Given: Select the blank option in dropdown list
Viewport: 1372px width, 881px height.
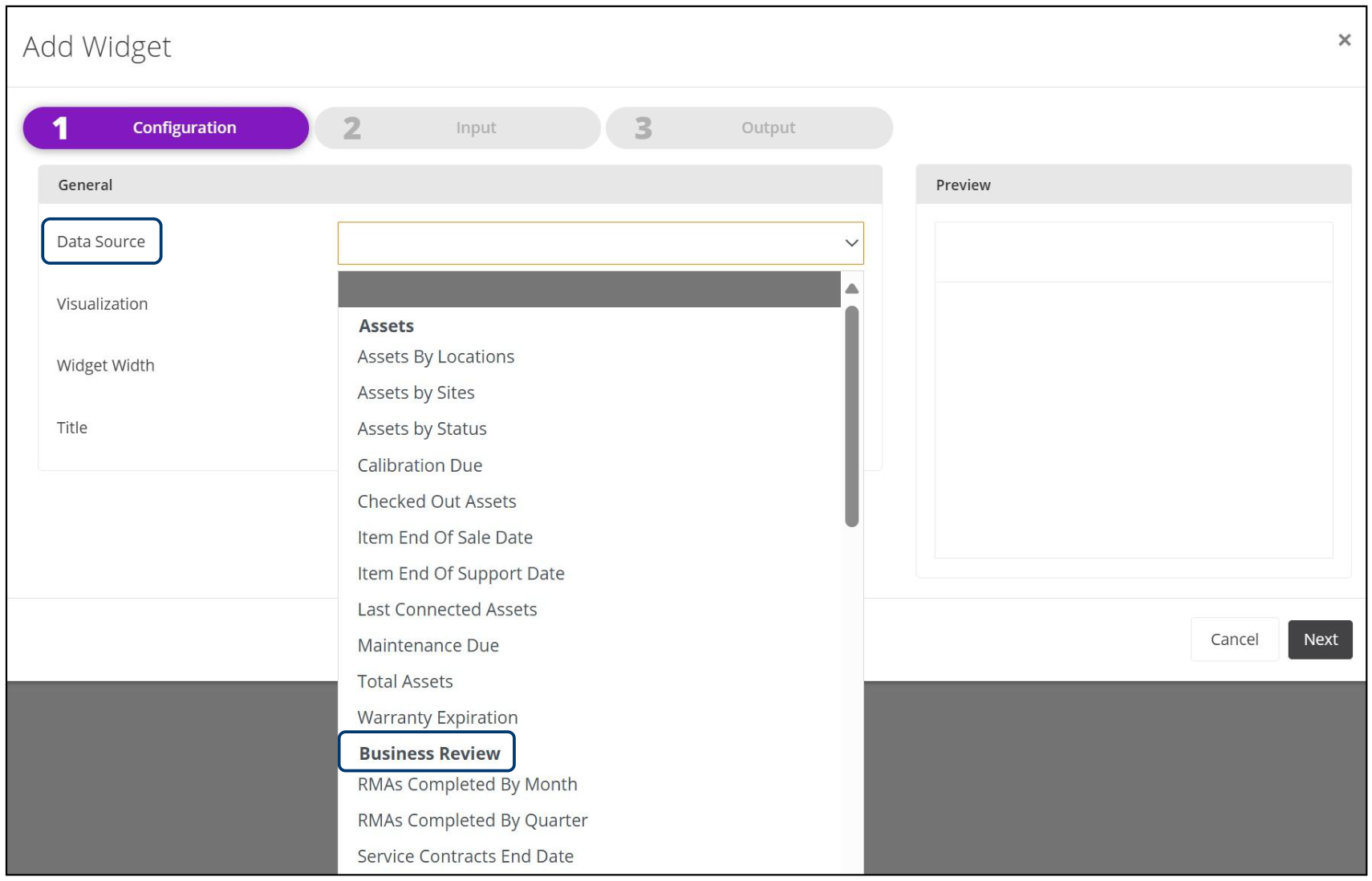Looking at the screenshot, I should click(x=589, y=289).
